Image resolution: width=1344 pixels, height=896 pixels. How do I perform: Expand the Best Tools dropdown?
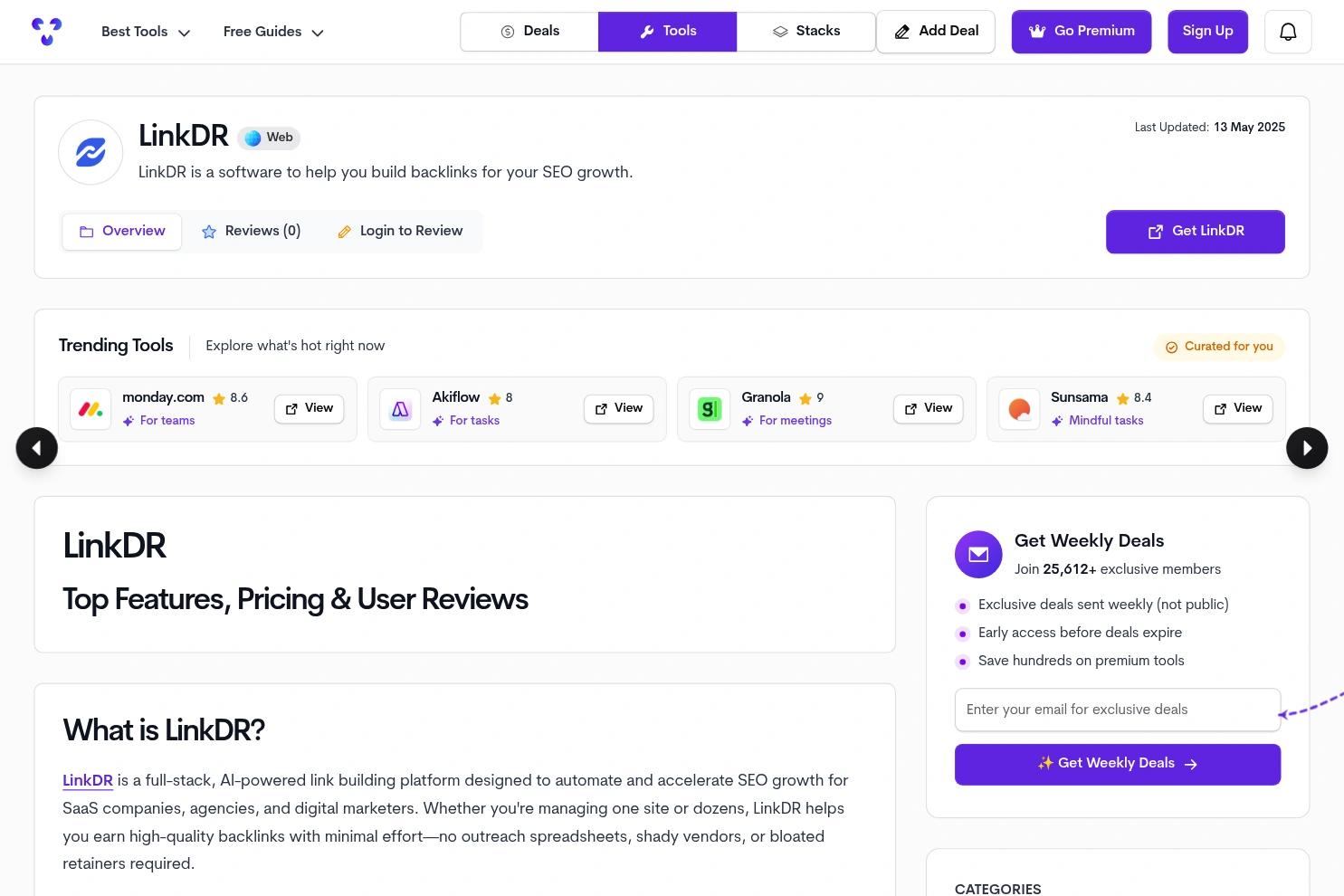(146, 32)
